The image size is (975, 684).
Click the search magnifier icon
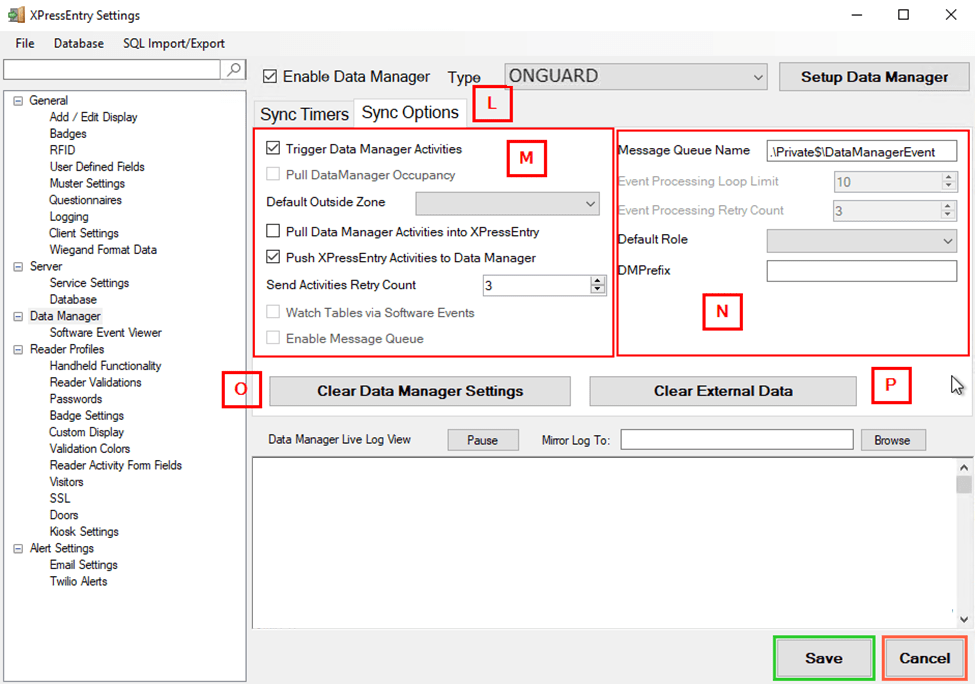(234, 69)
